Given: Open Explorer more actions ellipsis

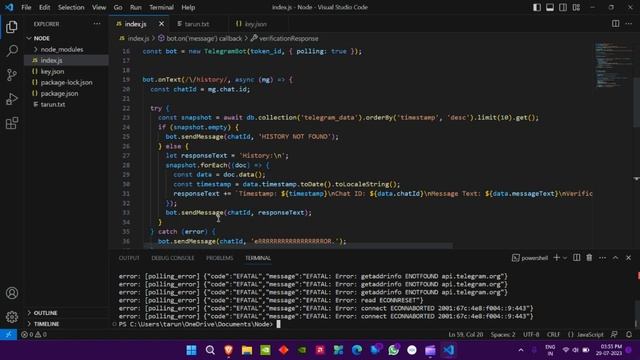Looking at the screenshot, I should (x=97, y=24).
